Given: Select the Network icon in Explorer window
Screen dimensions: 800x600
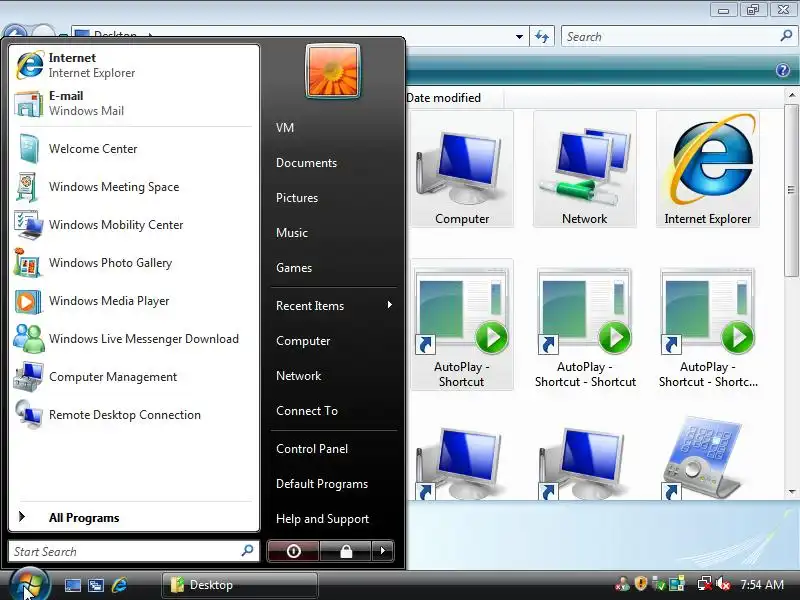Looking at the screenshot, I should click(585, 169).
